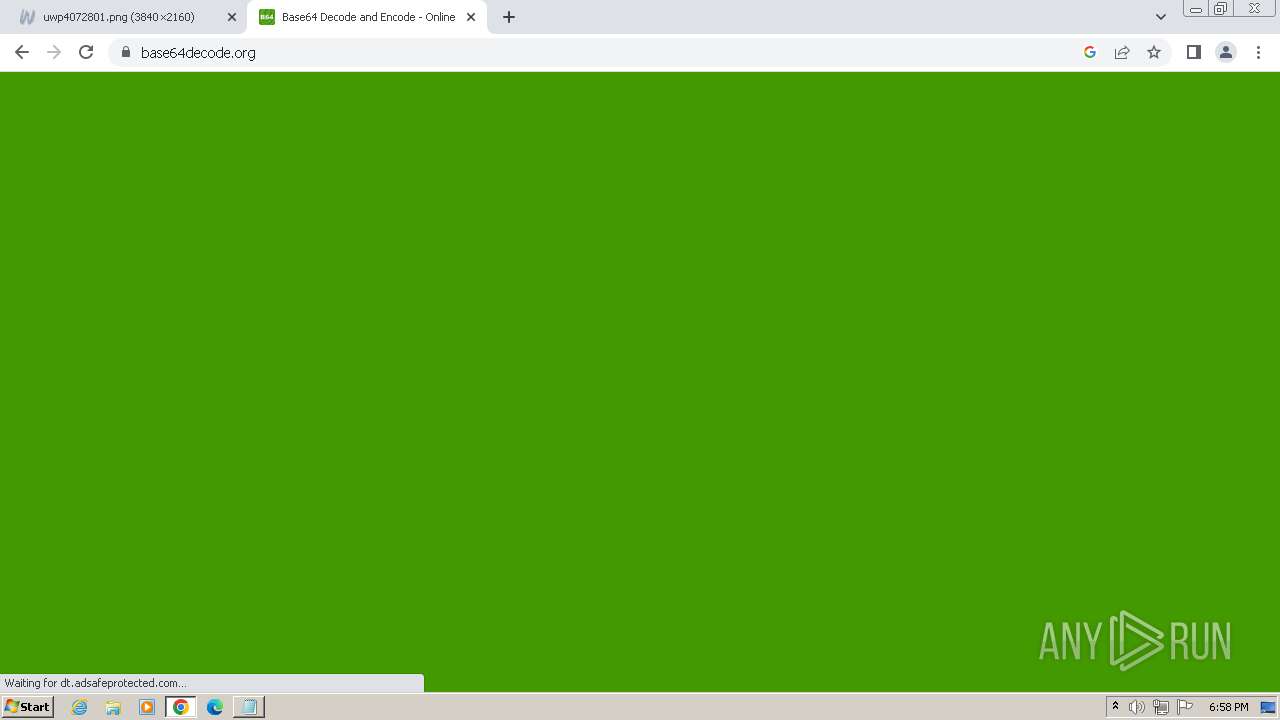Click the 6:58 PM system clock
Viewport: 1280px width, 720px height.
tap(1228, 707)
